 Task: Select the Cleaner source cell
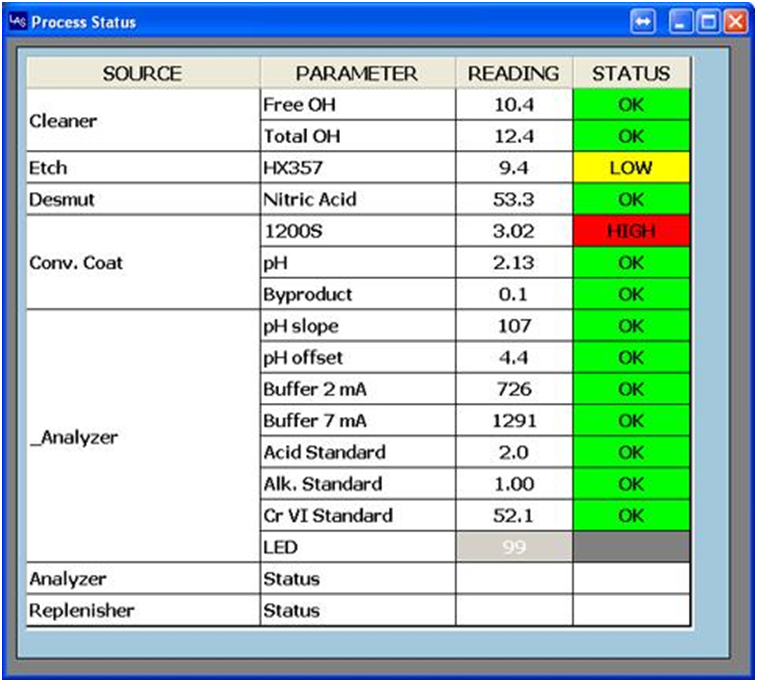pyautogui.click(x=143, y=120)
